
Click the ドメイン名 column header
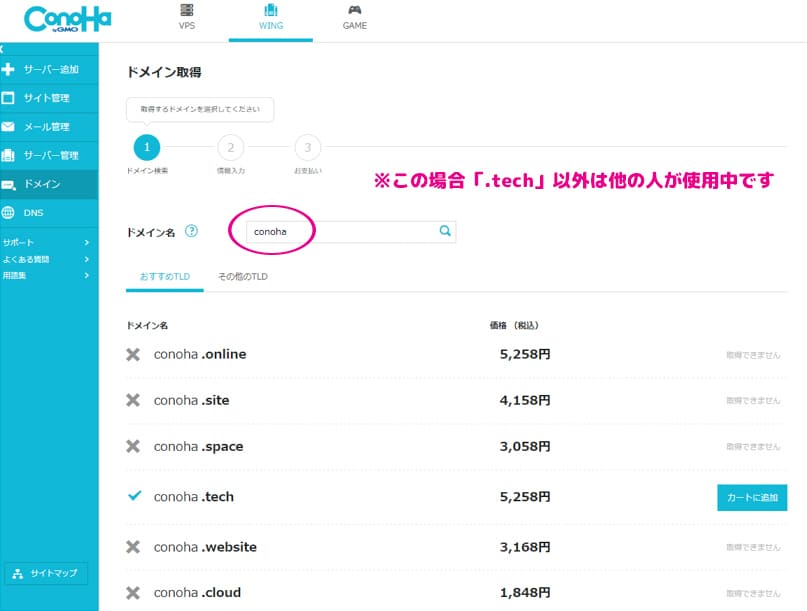tap(147, 325)
